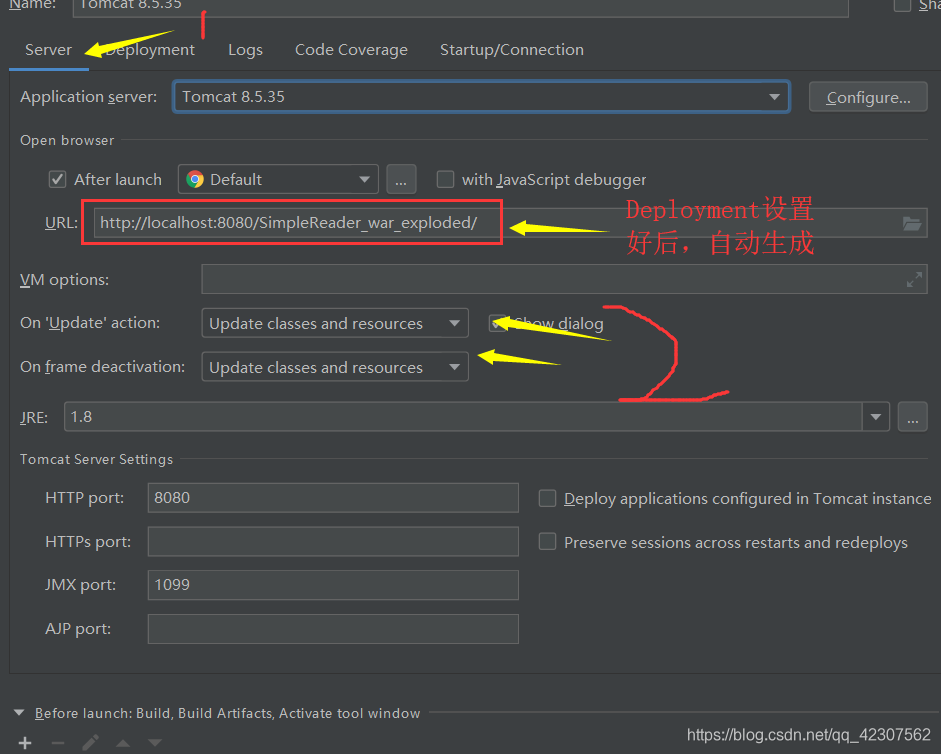Enable Deploy applications configured in Tomcat instance
The width and height of the screenshot is (941, 754).
tap(547, 498)
